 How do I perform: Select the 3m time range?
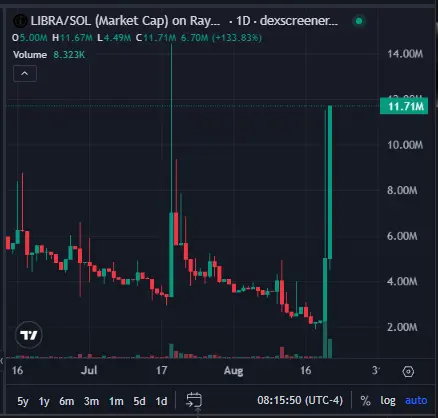pos(91,401)
